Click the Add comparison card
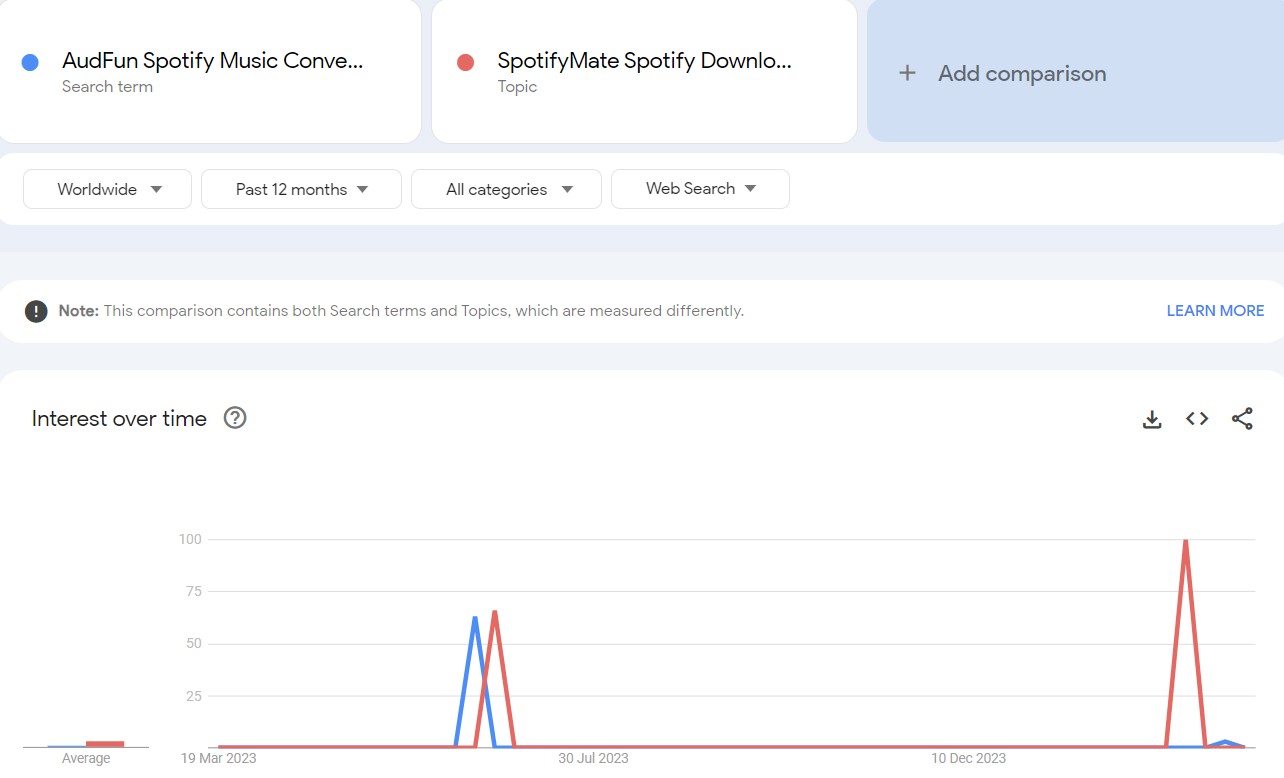This screenshot has width=1284, height=778. (x=1075, y=71)
